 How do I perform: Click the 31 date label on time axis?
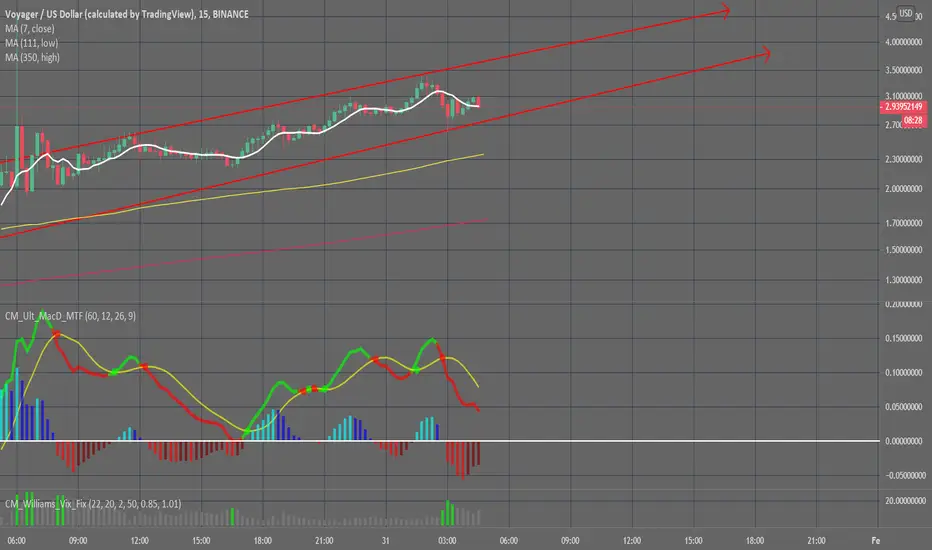click(386, 540)
